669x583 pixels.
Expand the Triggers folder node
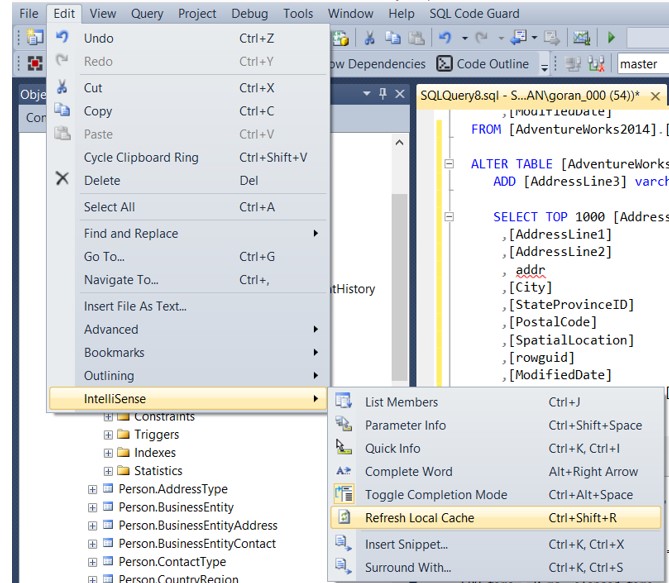tap(108, 435)
